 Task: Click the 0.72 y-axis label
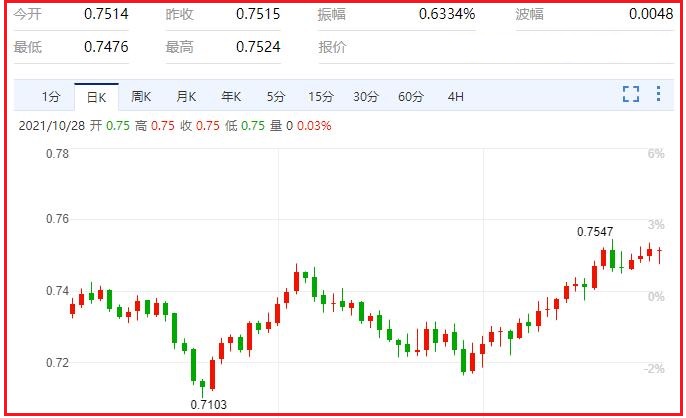(x=57, y=362)
